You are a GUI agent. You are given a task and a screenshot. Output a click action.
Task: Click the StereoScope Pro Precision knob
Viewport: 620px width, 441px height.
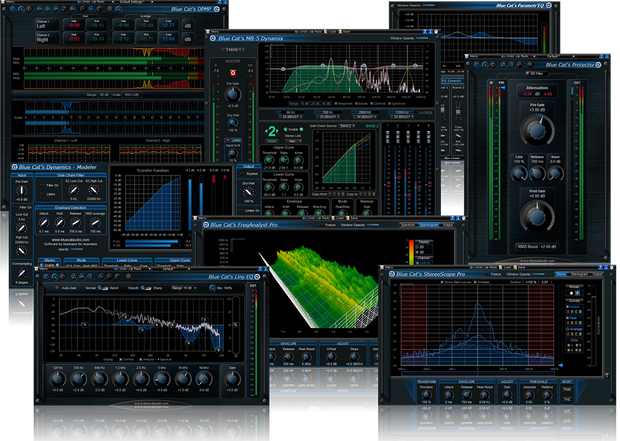coord(426,395)
